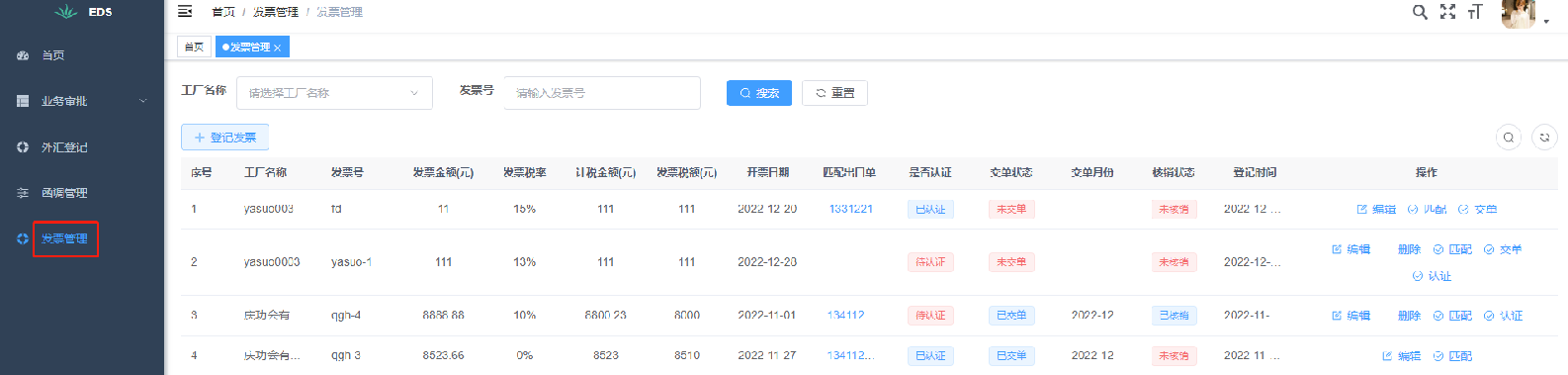Viewport: 1568px width, 375px height.
Task: Select 交单月份 cell in qgh-4 row
Action: [x=1092, y=316]
